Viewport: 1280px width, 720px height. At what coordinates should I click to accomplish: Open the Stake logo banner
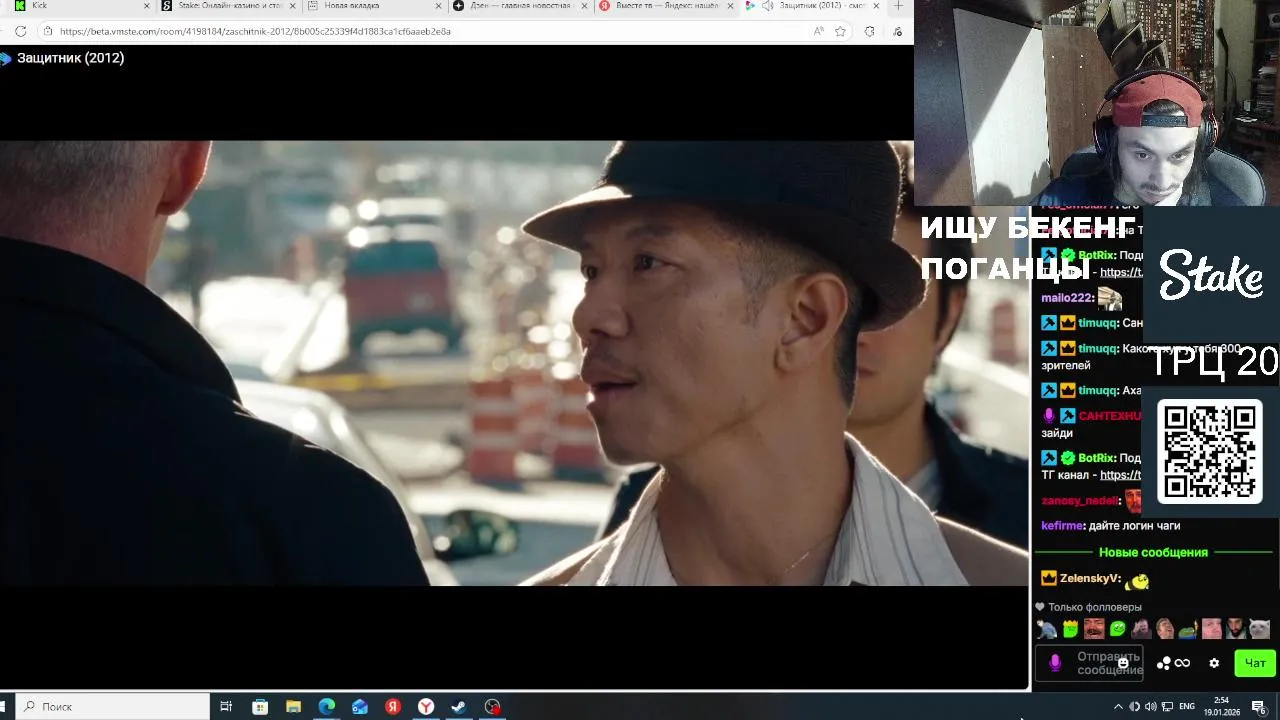tap(1211, 275)
